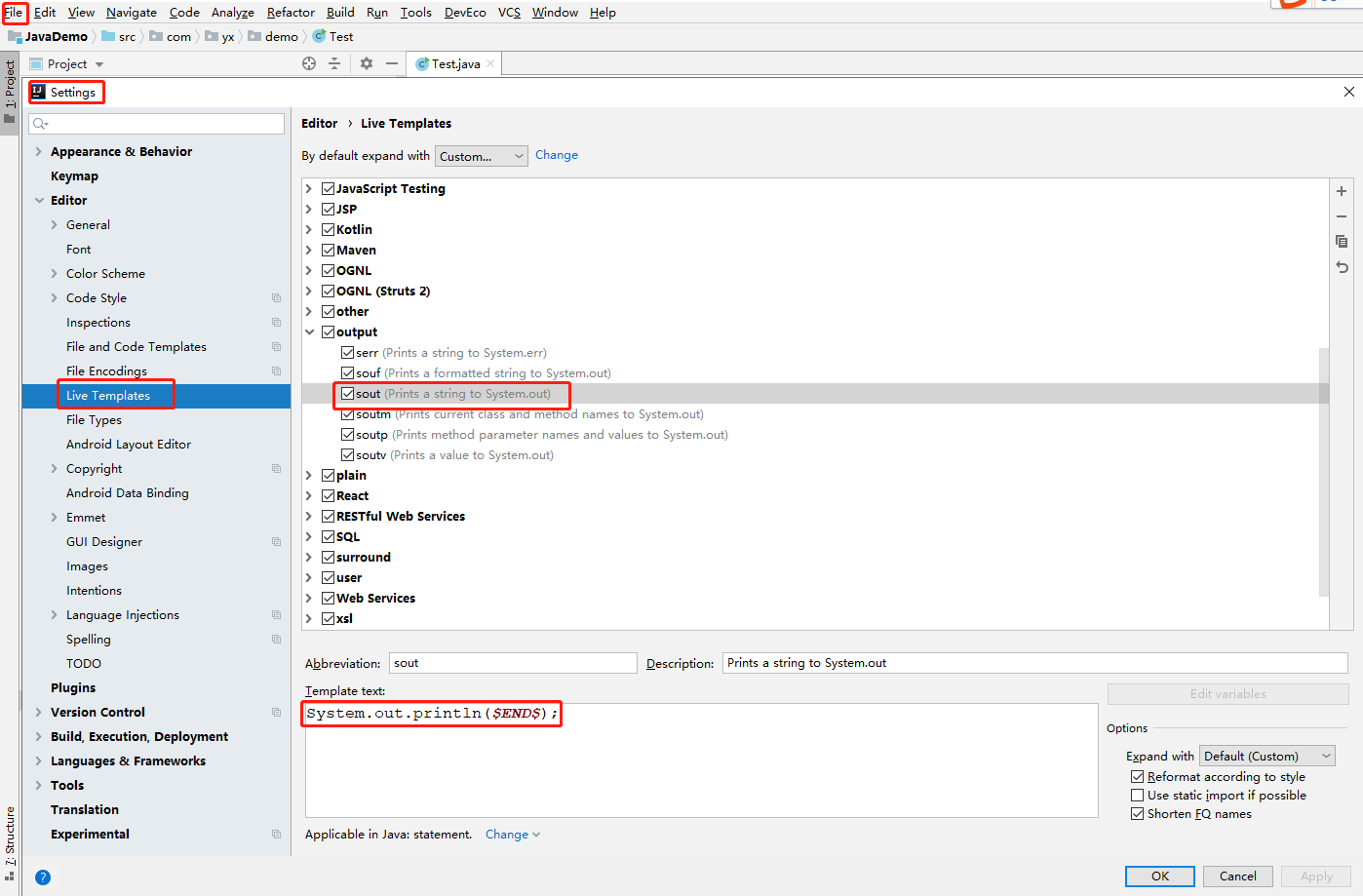Open the Refactor menu
The width and height of the screenshot is (1363, 896).
click(x=291, y=13)
